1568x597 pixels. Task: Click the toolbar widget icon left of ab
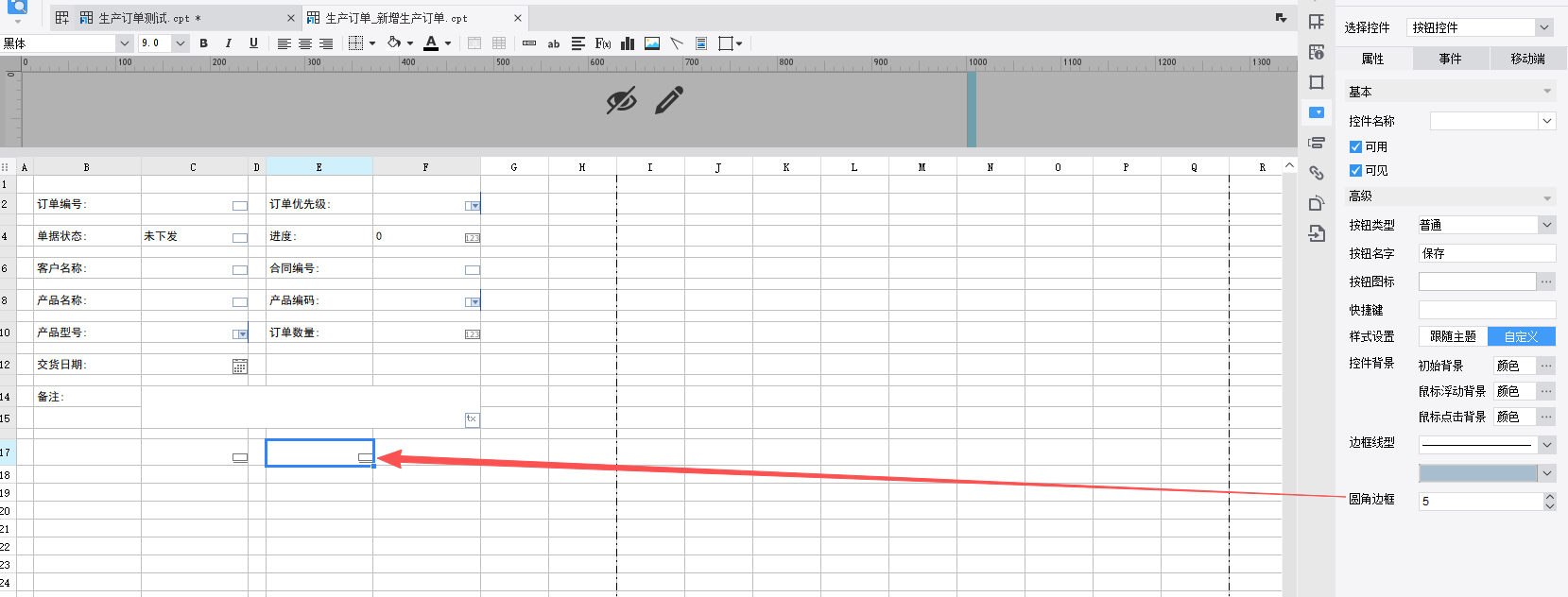pos(529,43)
